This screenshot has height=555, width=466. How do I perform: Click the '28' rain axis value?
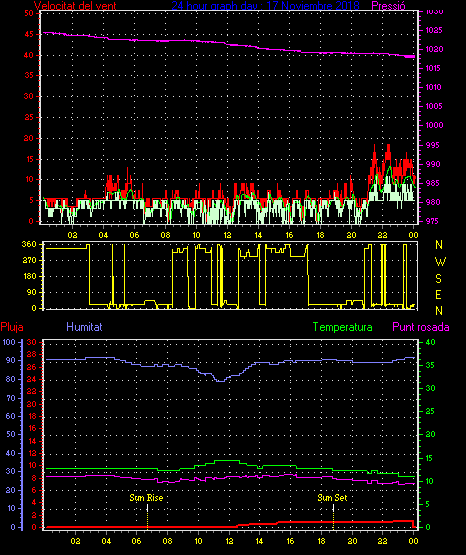coord(31,354)
